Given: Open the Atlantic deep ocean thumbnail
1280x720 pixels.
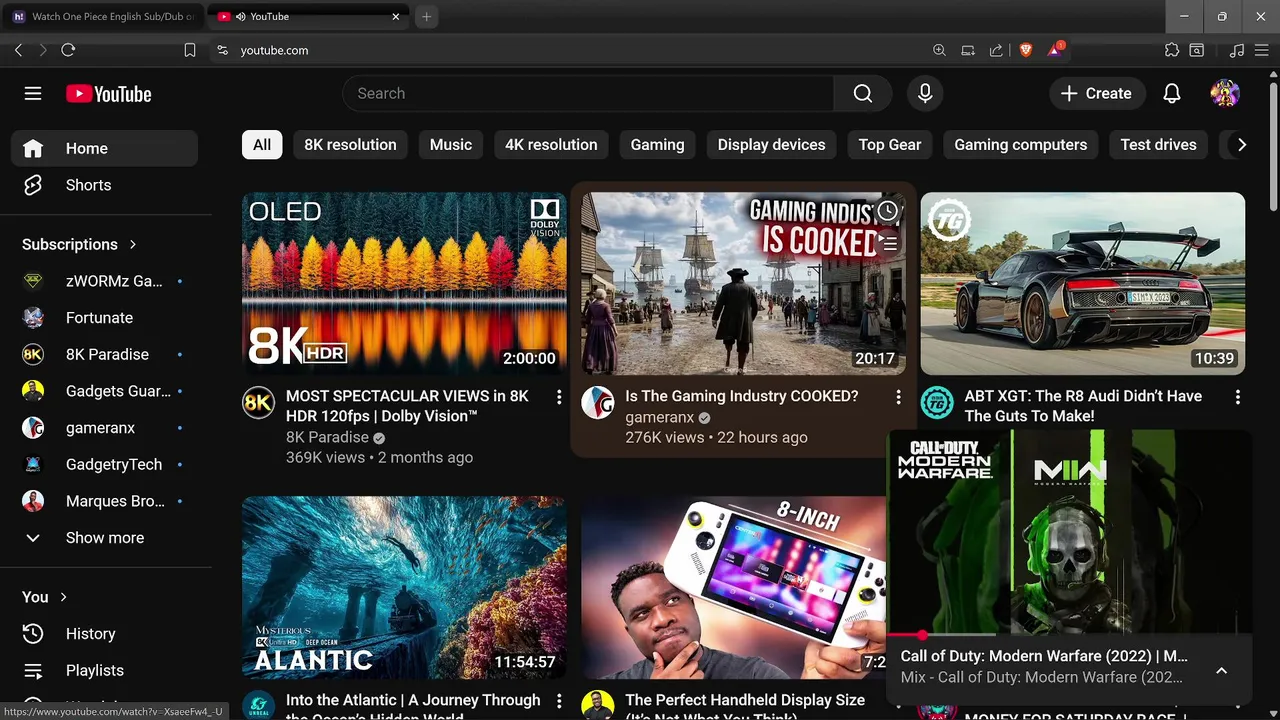Looking at the screenshot, I should click(404, 588).
